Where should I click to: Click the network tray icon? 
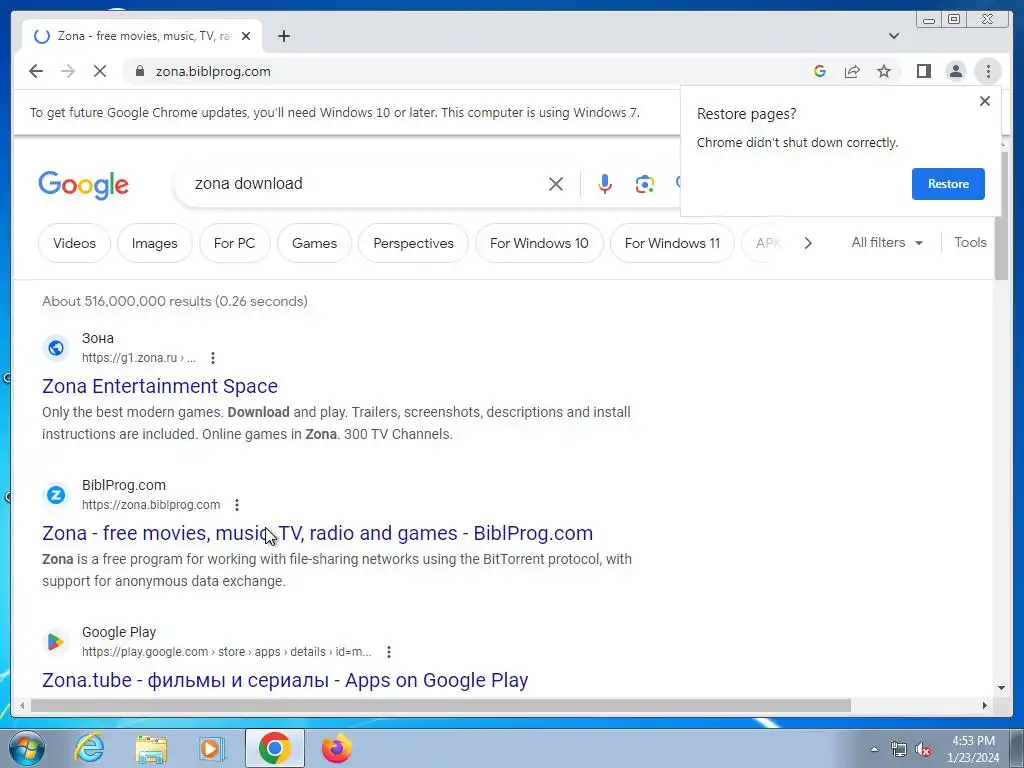point(899,750)
